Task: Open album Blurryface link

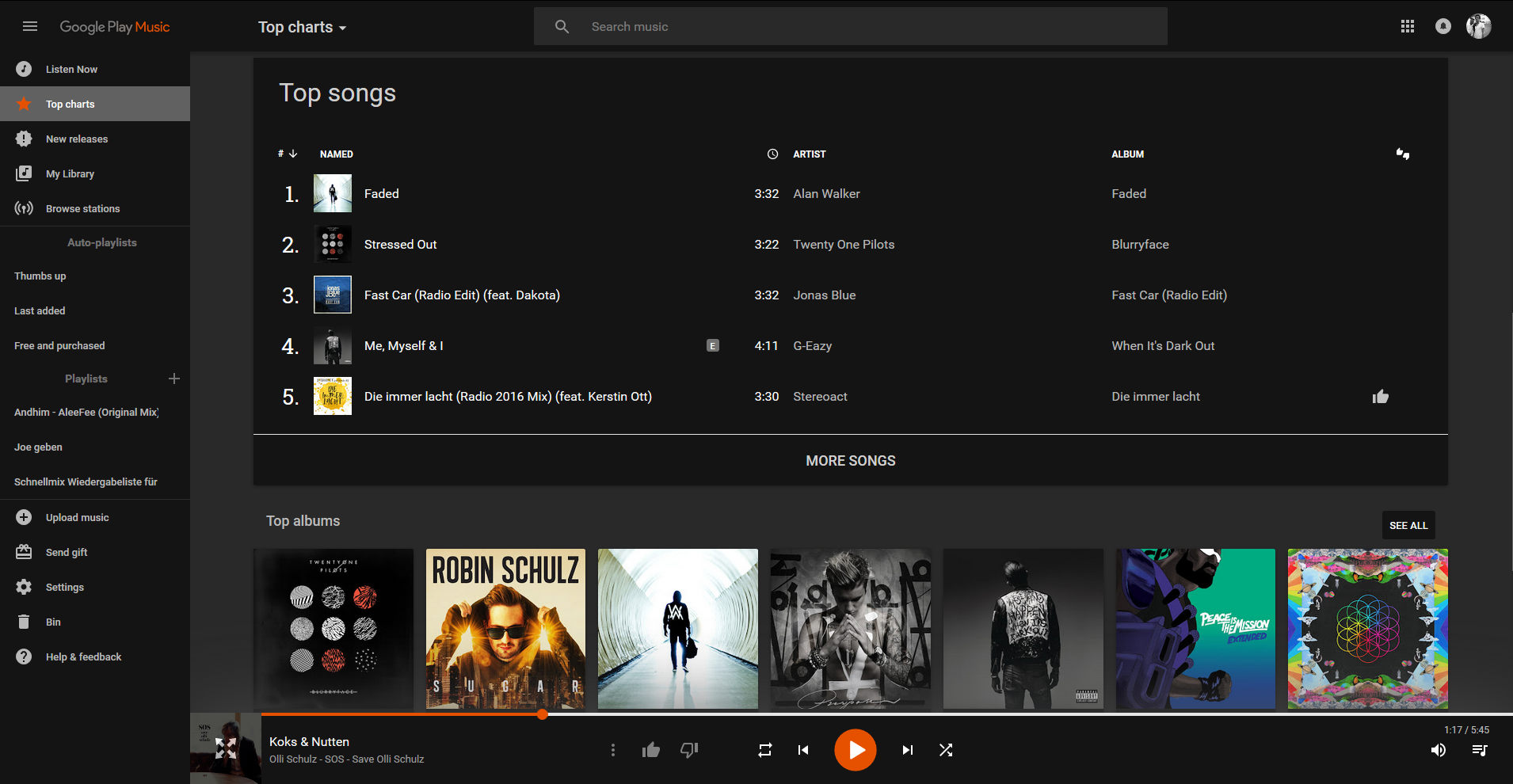Action: click(1140, 244)
